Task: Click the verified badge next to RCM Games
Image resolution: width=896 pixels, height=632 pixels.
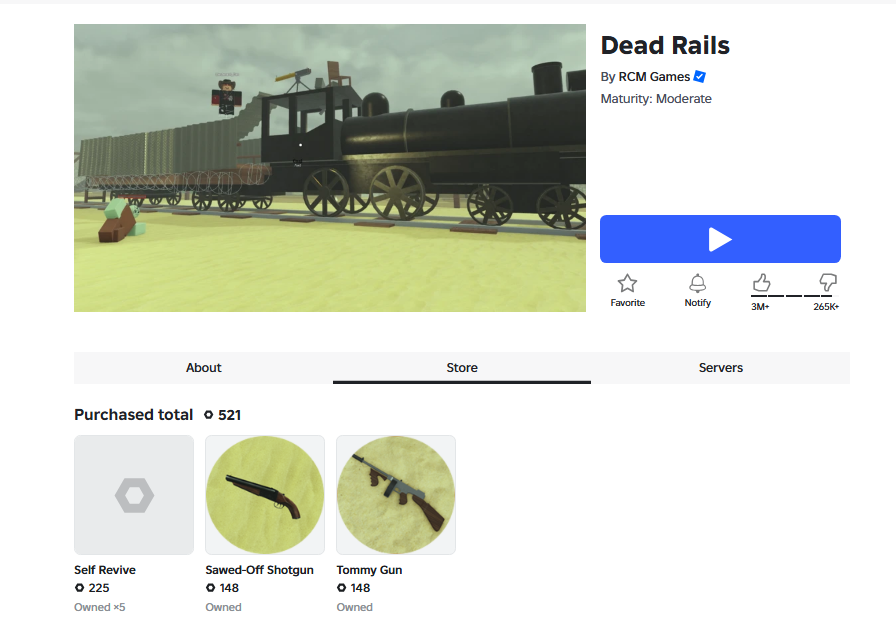Action: pyautogui.click(x=699, y=77)
